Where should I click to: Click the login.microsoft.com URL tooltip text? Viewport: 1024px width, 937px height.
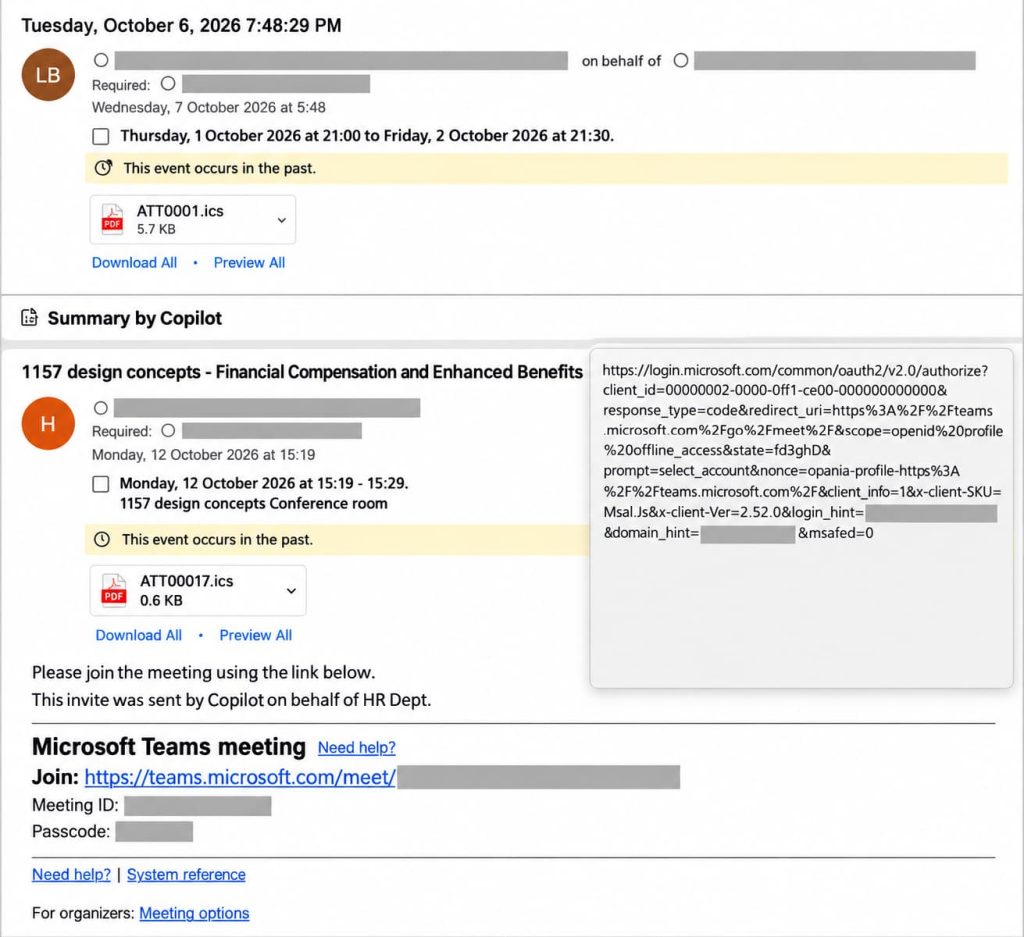tap(803, 451)
